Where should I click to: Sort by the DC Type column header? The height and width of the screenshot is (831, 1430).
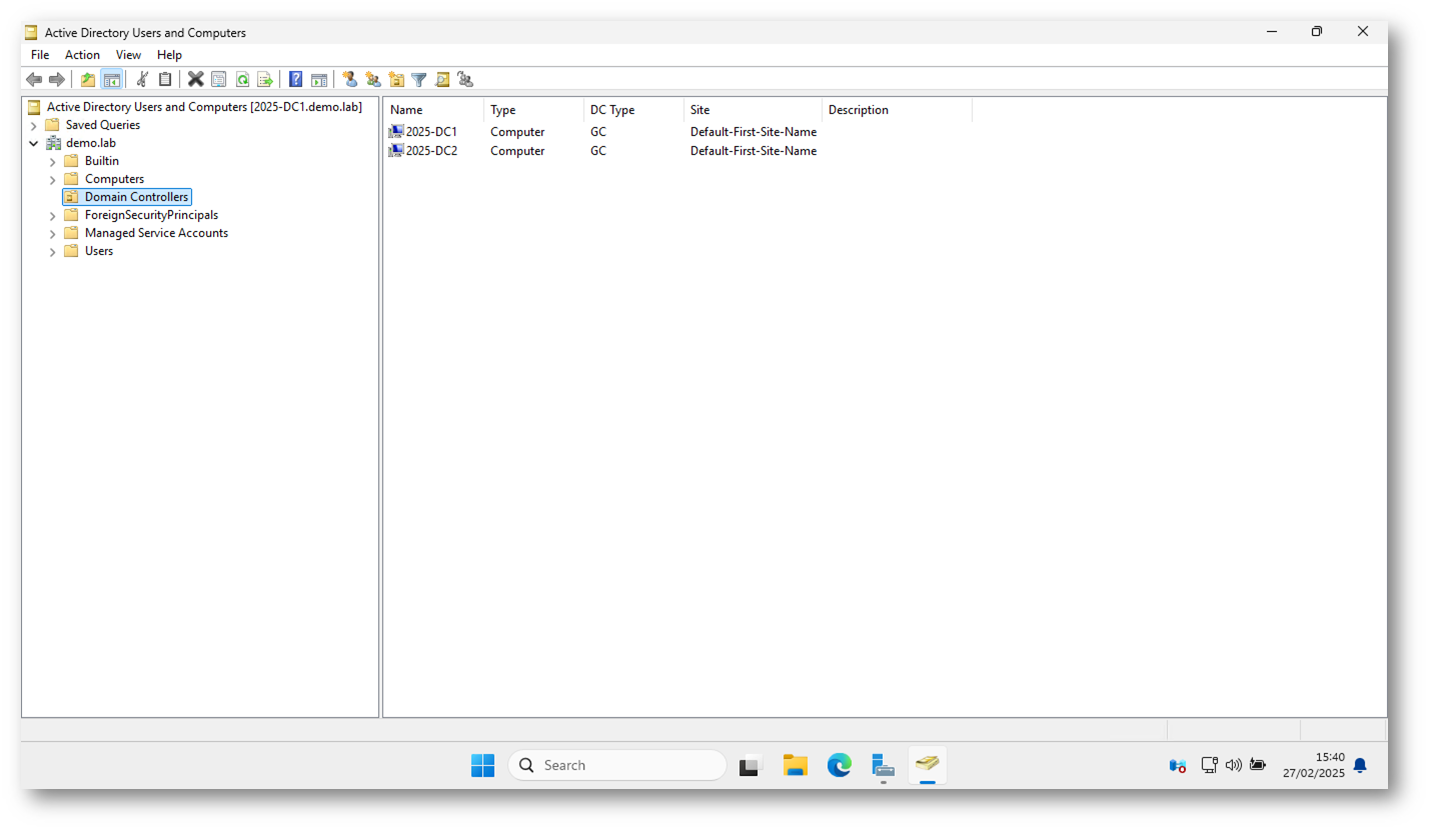634,110
